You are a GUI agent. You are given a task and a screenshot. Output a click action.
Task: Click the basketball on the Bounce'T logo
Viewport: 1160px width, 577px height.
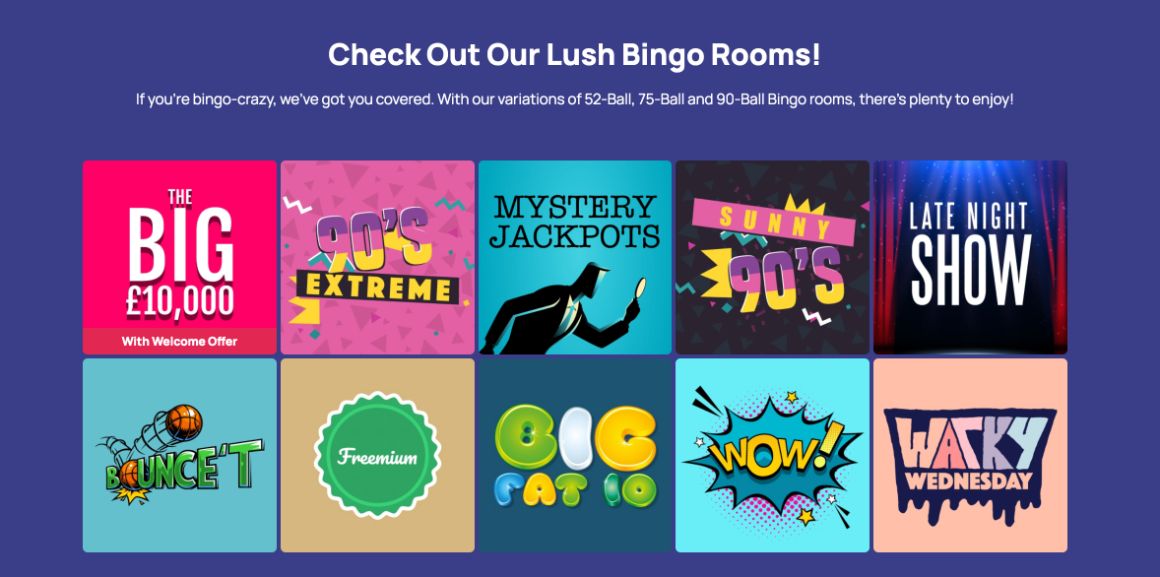[183, 422]
